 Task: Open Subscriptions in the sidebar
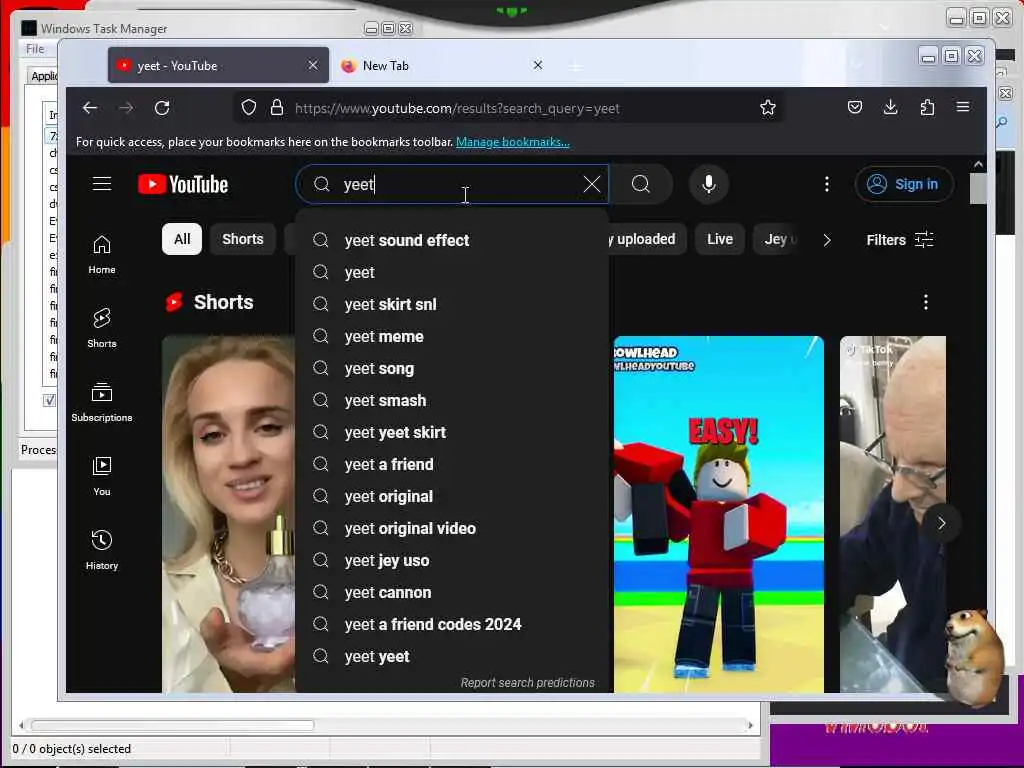coord(102,402)
